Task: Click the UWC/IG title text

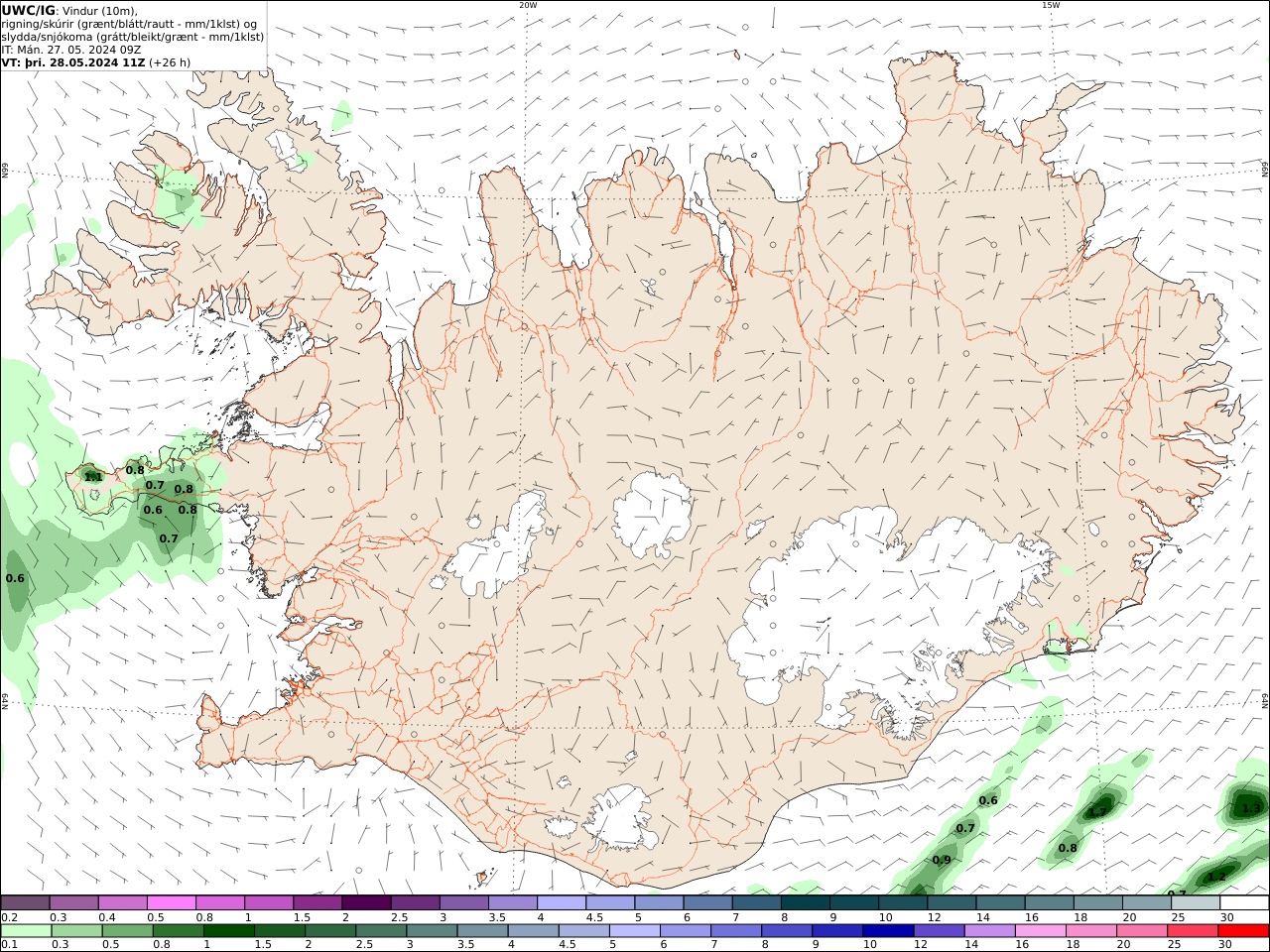Action: point(30,10)
